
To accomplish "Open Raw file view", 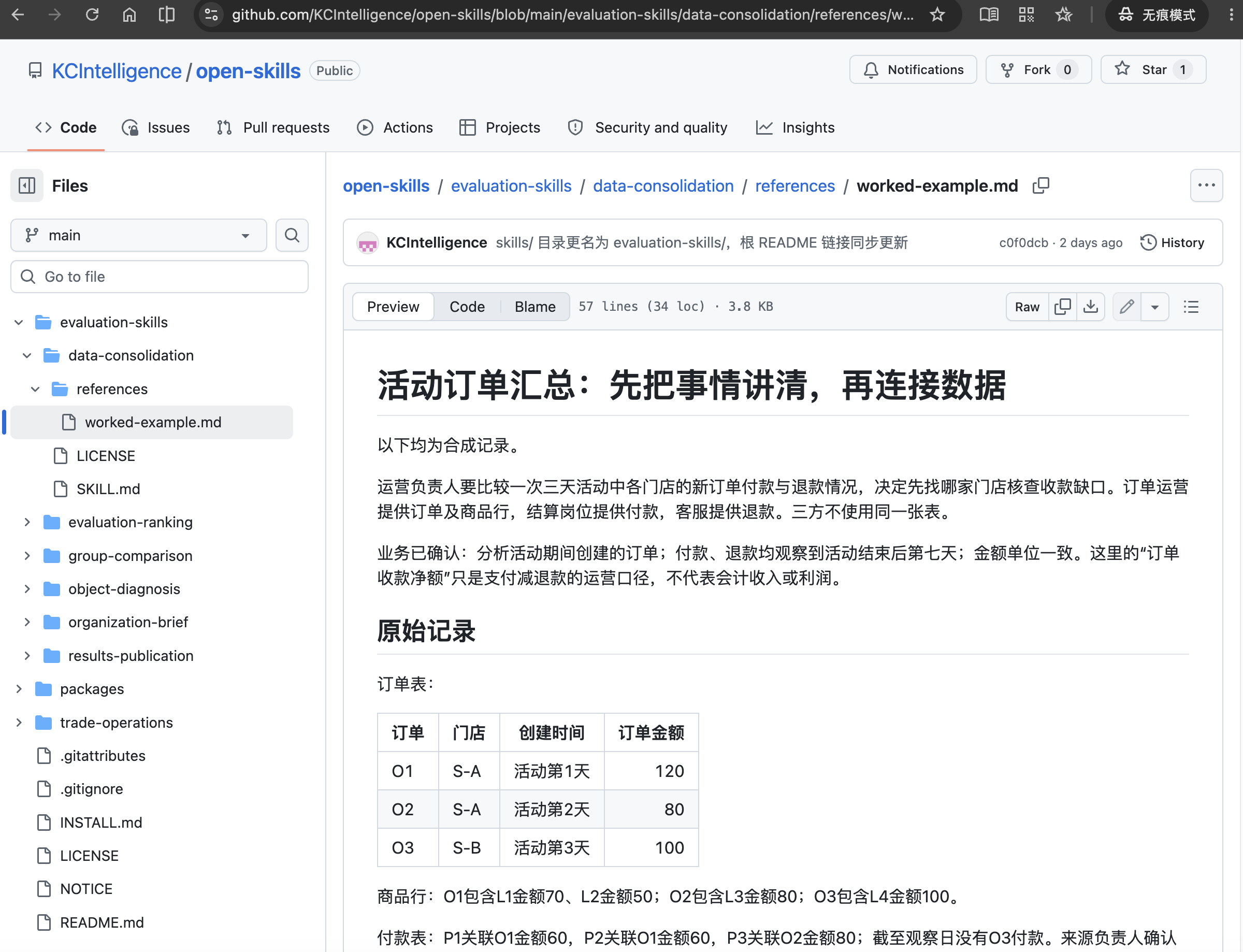I will (1027, 307).
